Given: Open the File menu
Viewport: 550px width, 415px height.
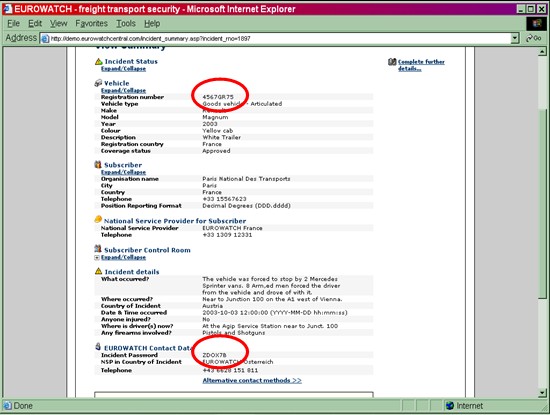Looking at the screenshot, I should point(13,24).
